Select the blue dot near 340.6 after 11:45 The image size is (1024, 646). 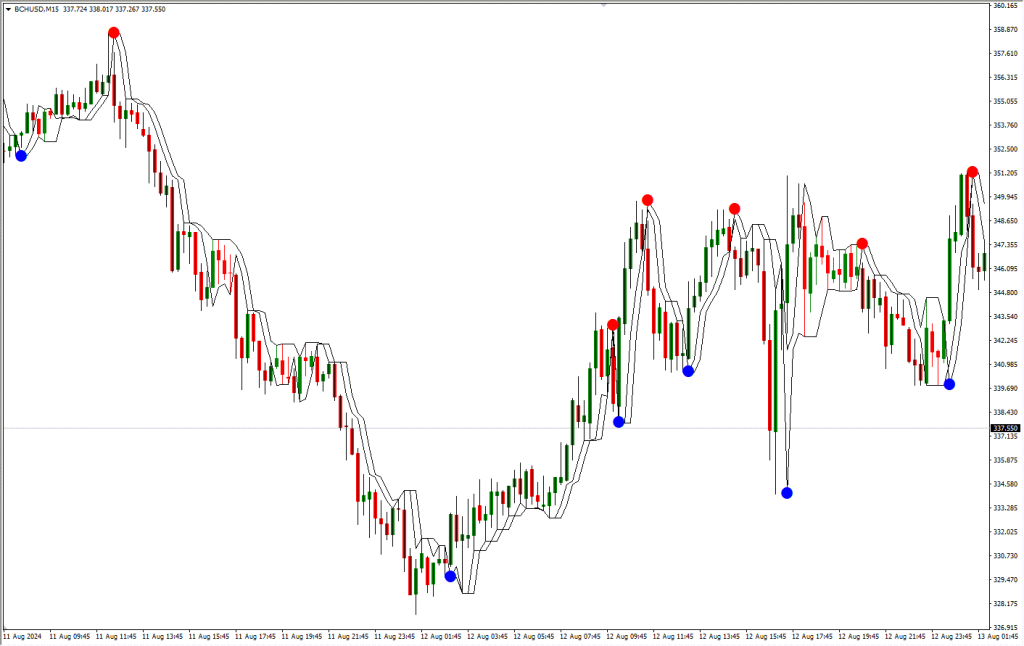[x=688, y=371]
